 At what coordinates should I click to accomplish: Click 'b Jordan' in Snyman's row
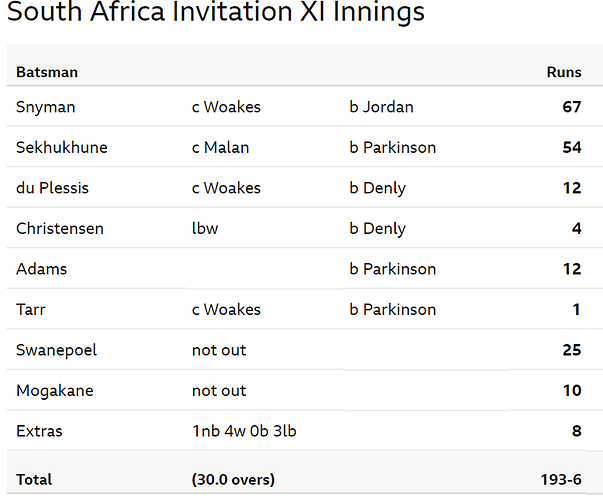(381, 107)
